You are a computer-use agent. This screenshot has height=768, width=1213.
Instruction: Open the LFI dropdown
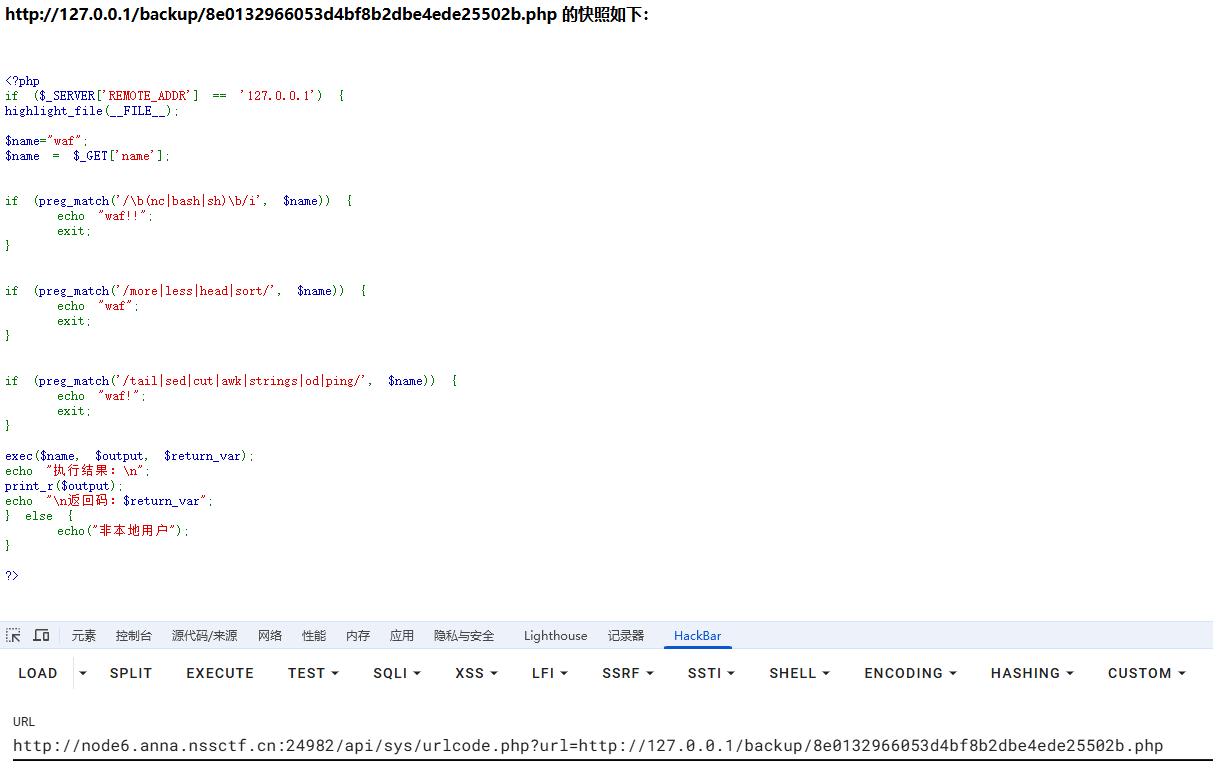(x=549, y=673)
